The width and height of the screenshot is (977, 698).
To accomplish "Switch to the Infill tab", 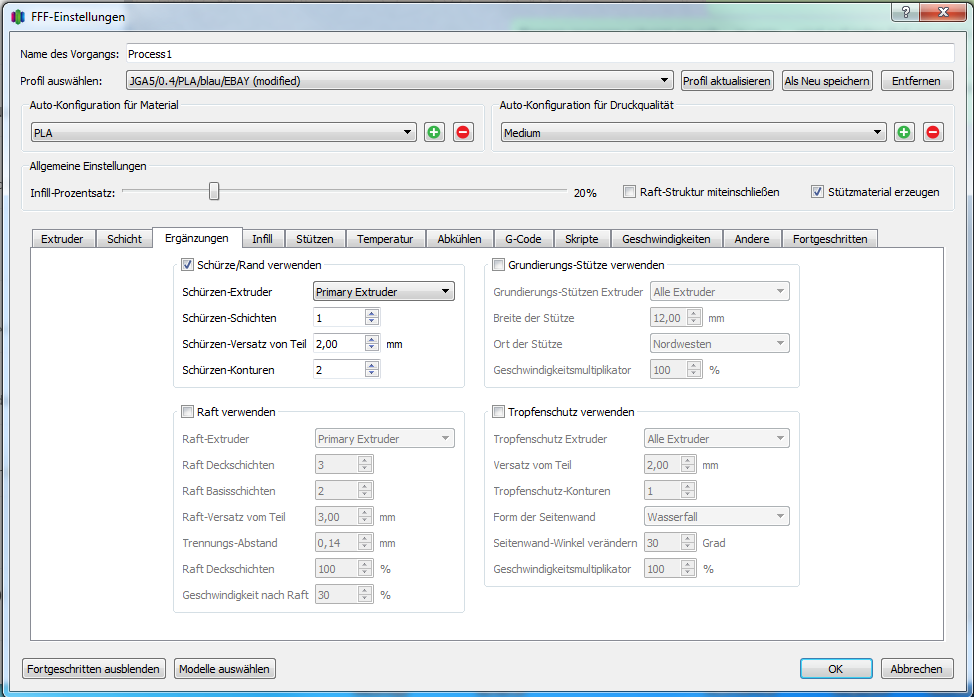I will coord(262,239).
